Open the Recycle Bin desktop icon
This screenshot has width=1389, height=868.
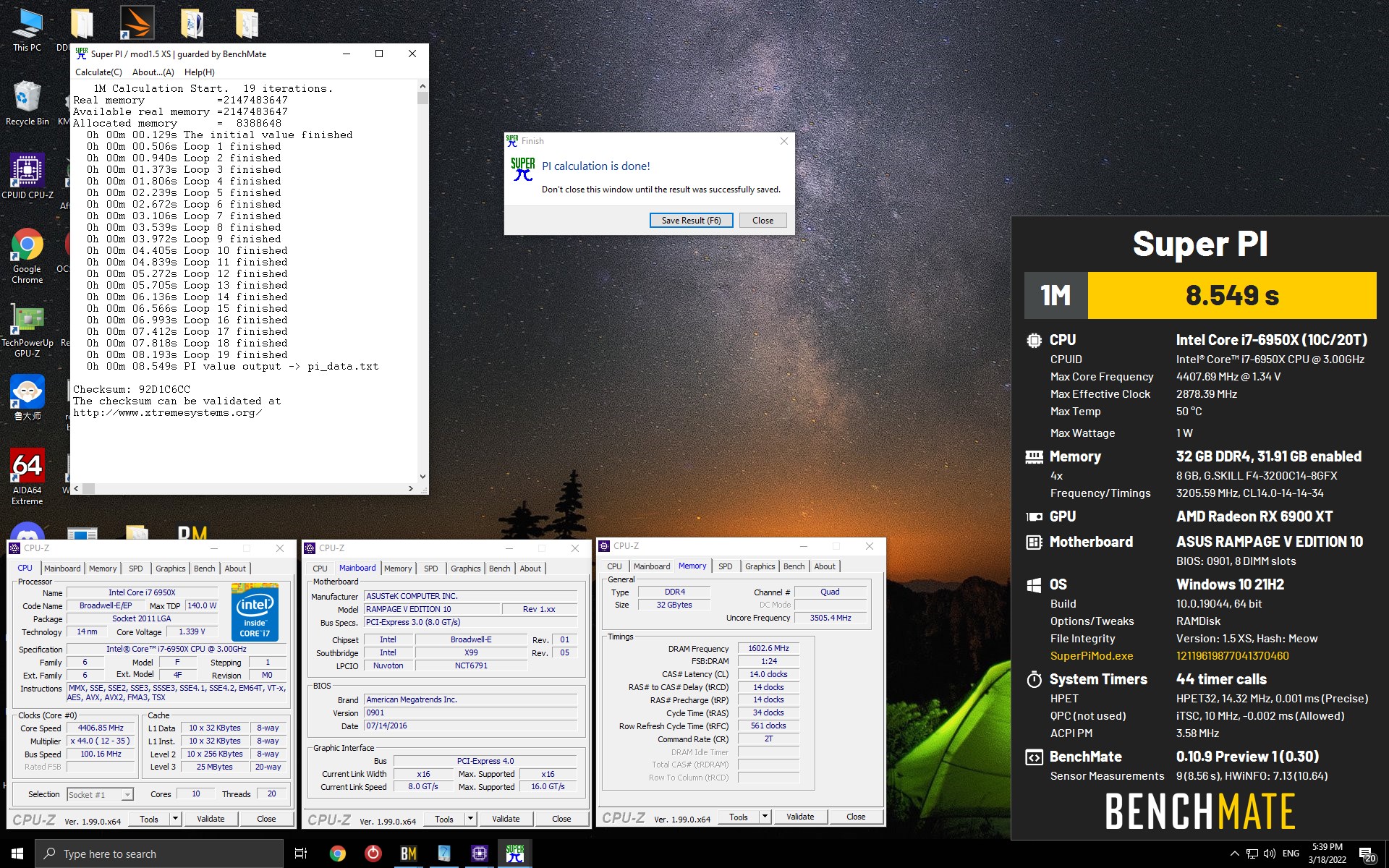[27, 103]
